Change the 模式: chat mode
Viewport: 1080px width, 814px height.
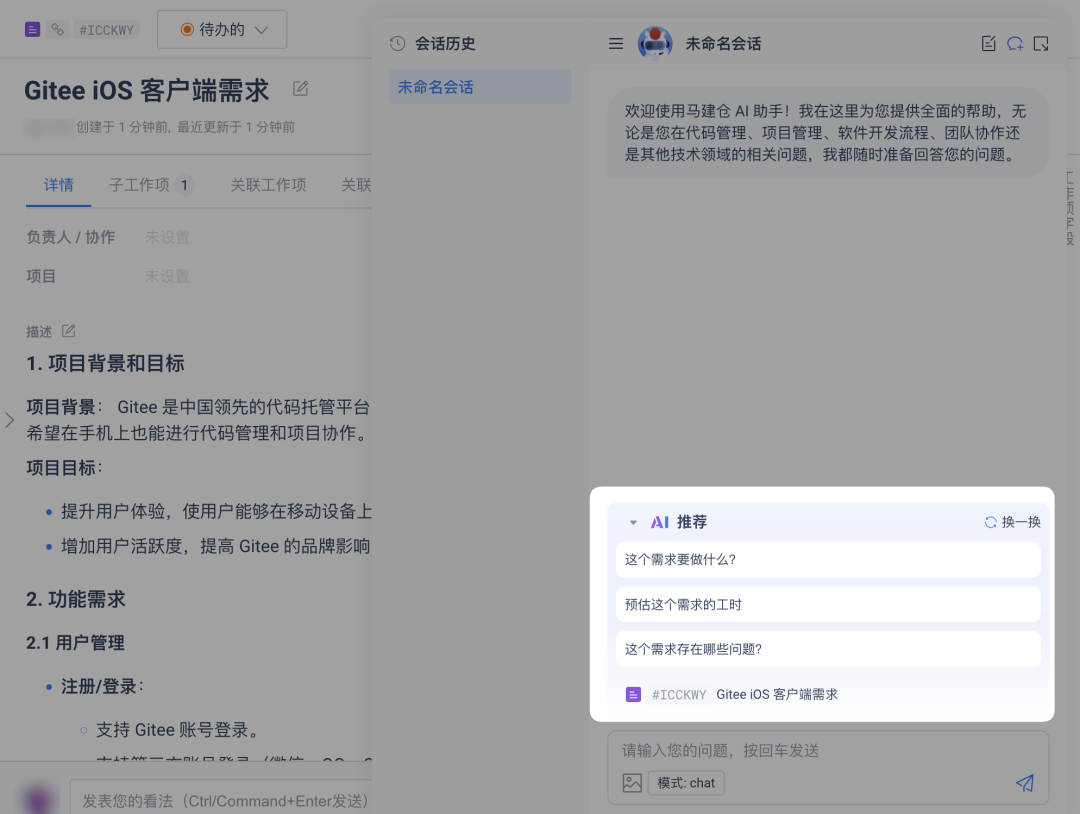(x=686, y=783)
